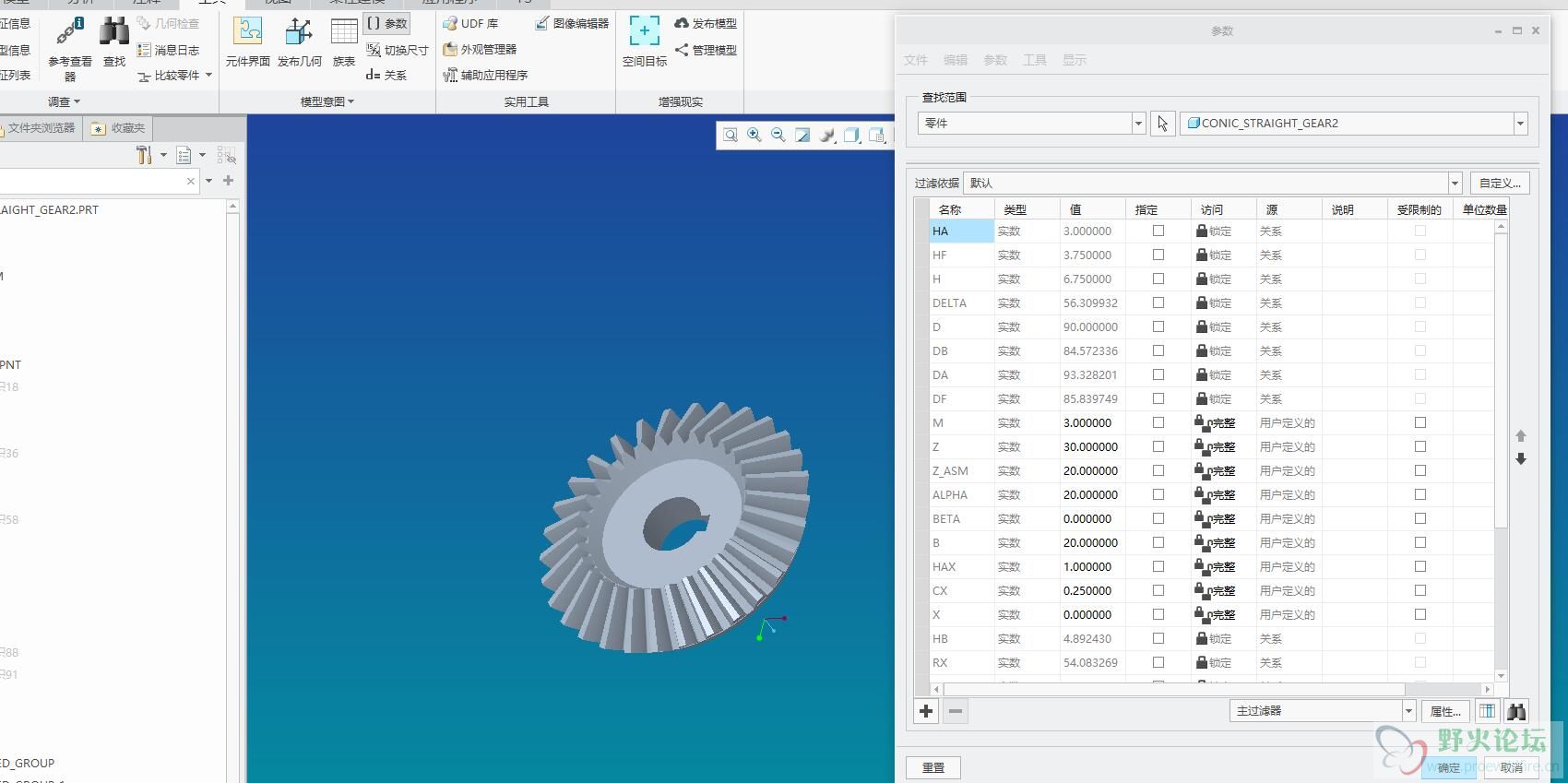This screenshot has height=783, width=1568.
Task: Open the view manager icon in graphics toolbar
Action: click(876, 135)
